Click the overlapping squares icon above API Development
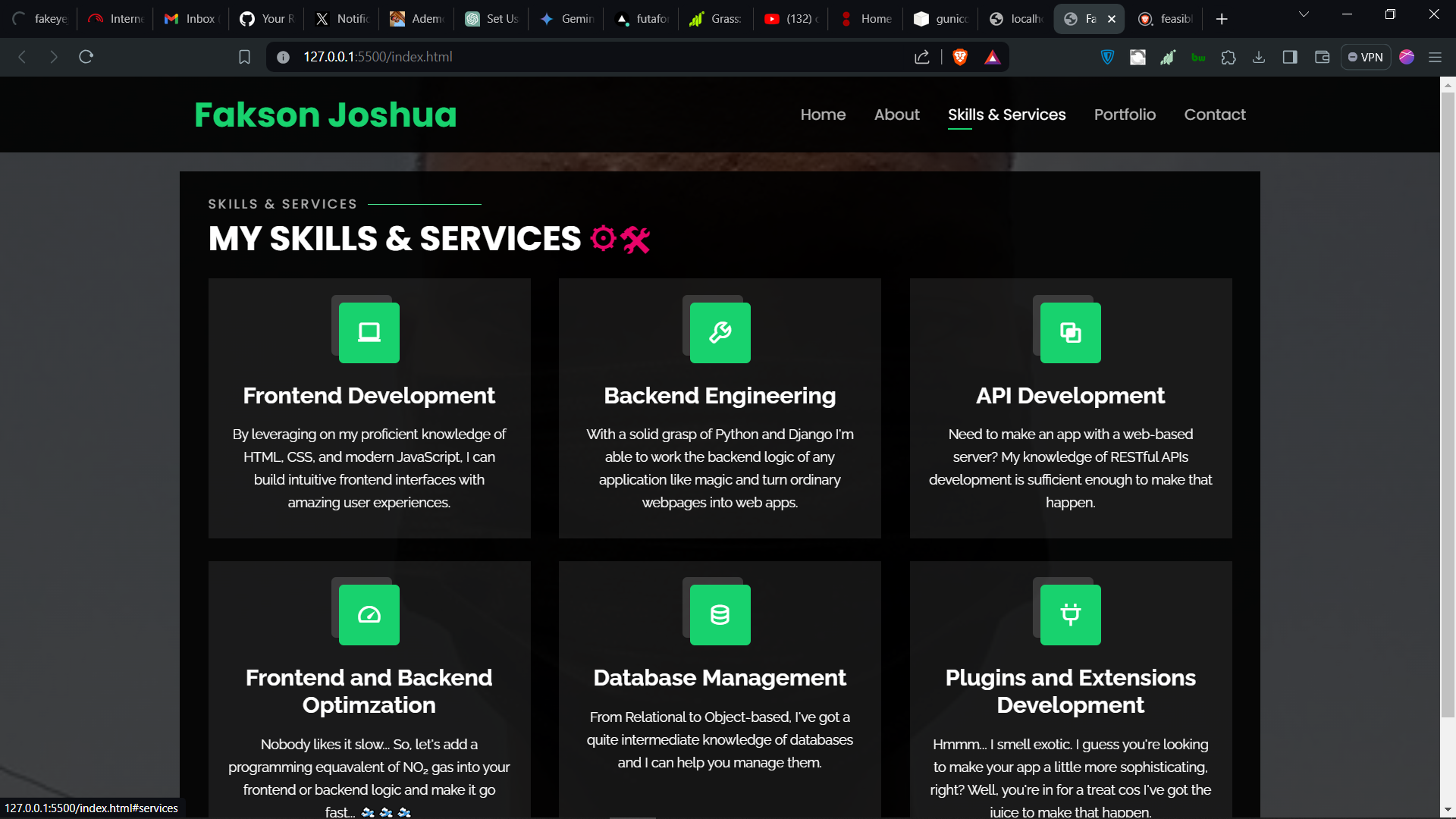 coord(1070,332)
